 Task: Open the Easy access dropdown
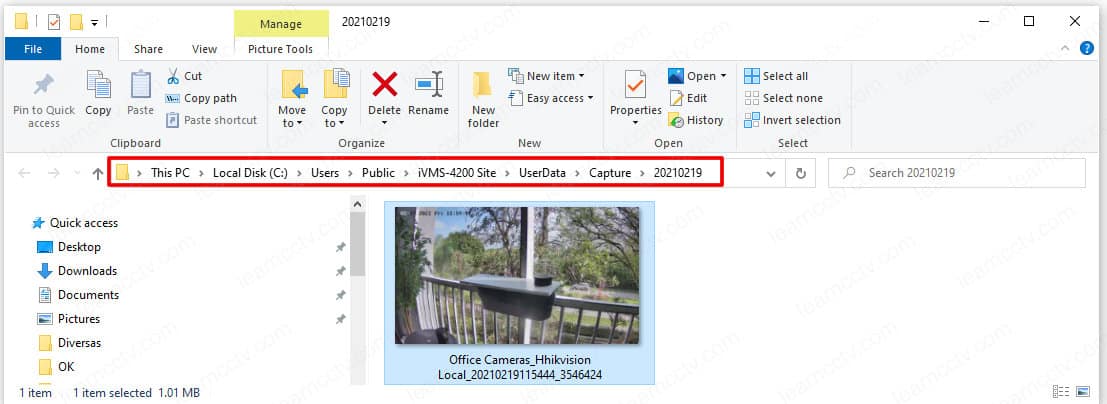pyautogui.click(x=551, y=98)
